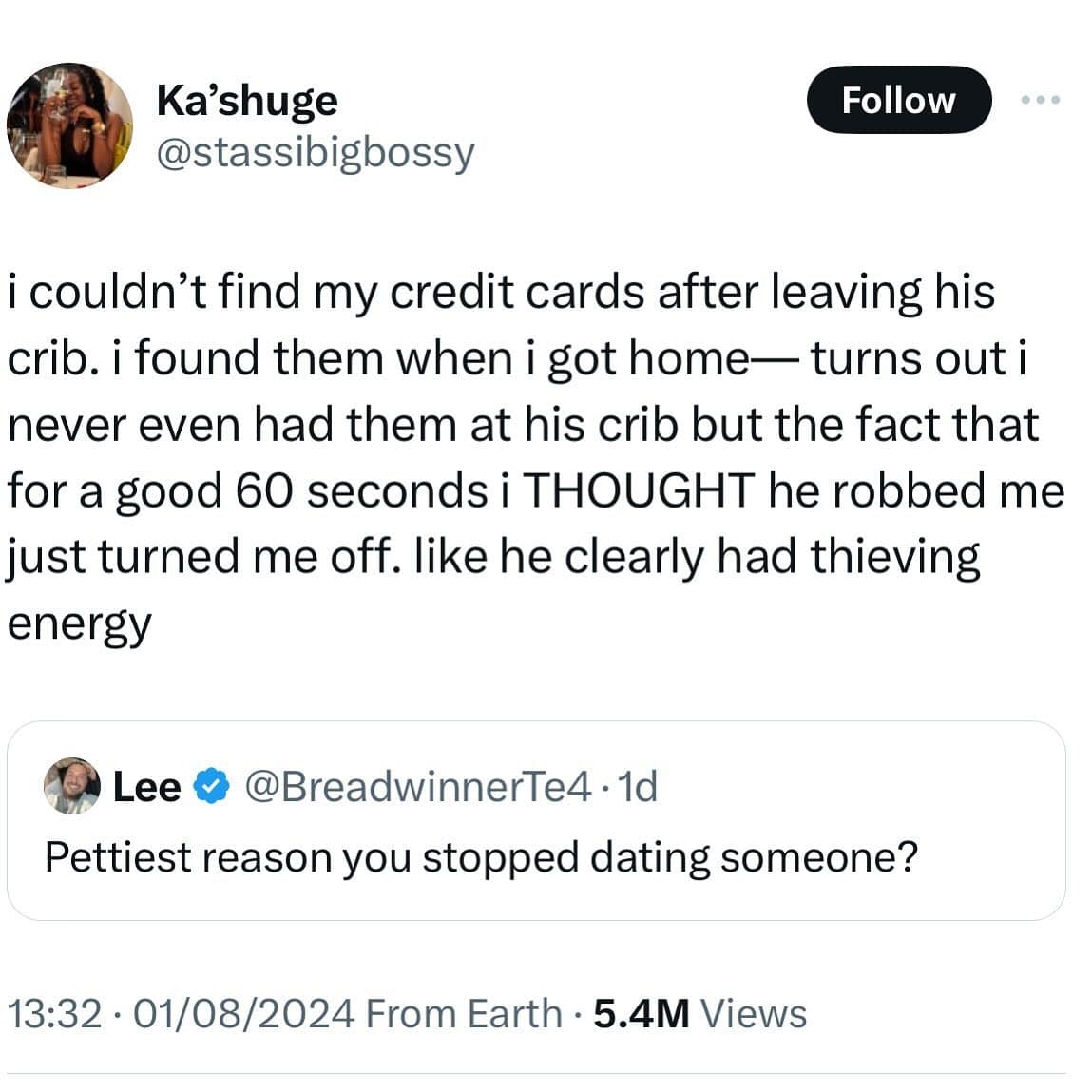Click the Ka'shuge display name
Screen dimensions: 1092x1092
pos(246,100)
